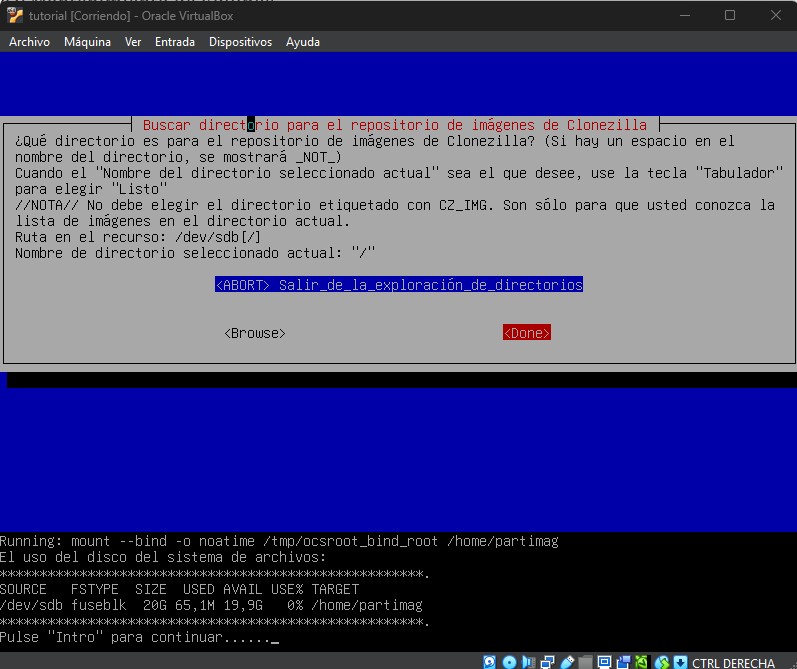Click the USB devices status icon
Viewport: 797px width, 669px height.
(x=567, y=662)
